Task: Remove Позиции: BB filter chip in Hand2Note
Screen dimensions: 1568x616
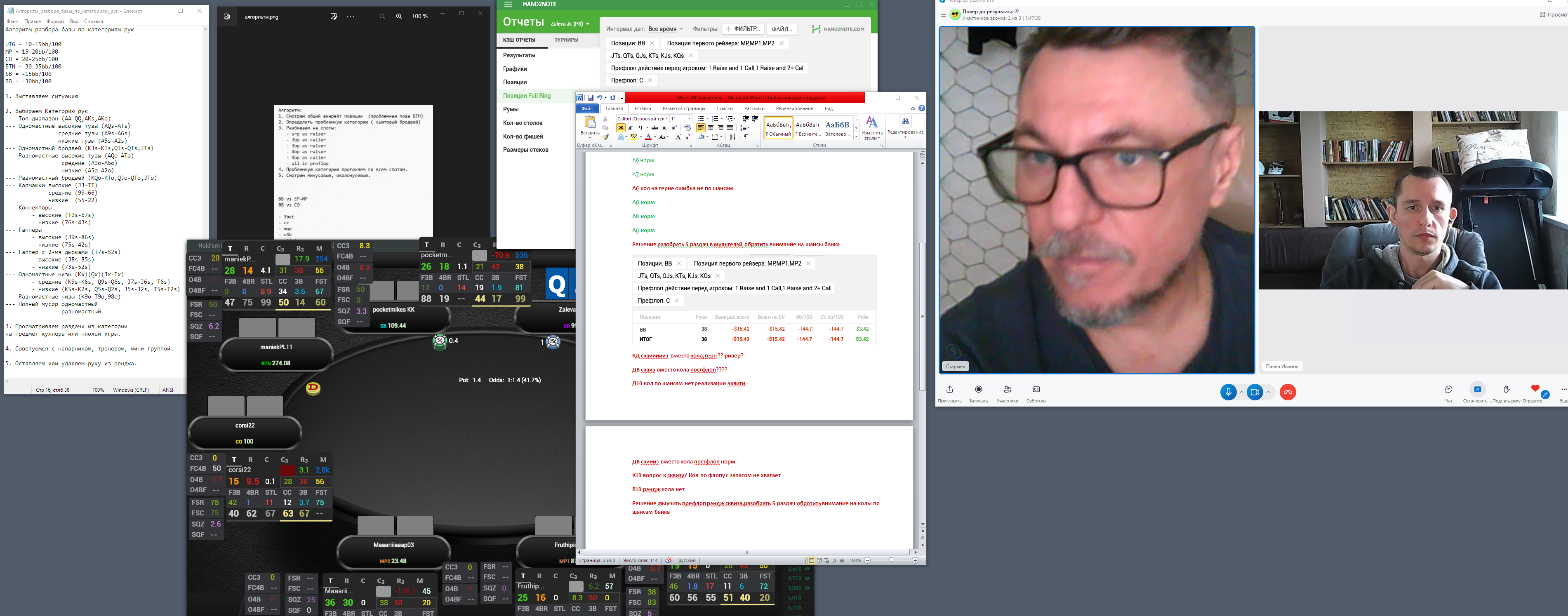Action: [x=652, y=43]
